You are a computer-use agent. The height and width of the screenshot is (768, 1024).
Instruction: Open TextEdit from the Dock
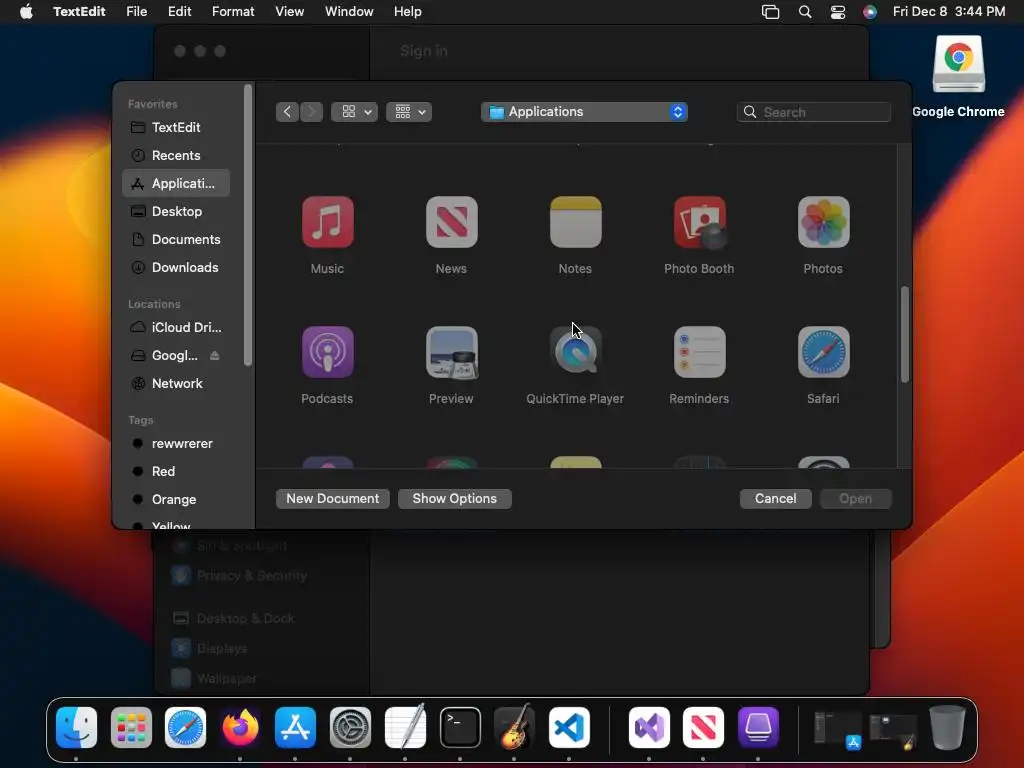click(405, 727)
